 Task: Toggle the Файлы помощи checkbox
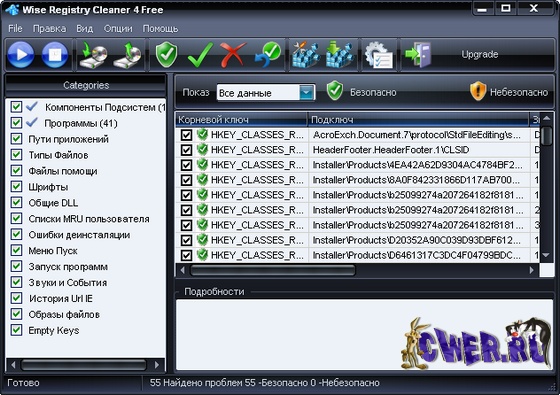click(x=16, y=170)
